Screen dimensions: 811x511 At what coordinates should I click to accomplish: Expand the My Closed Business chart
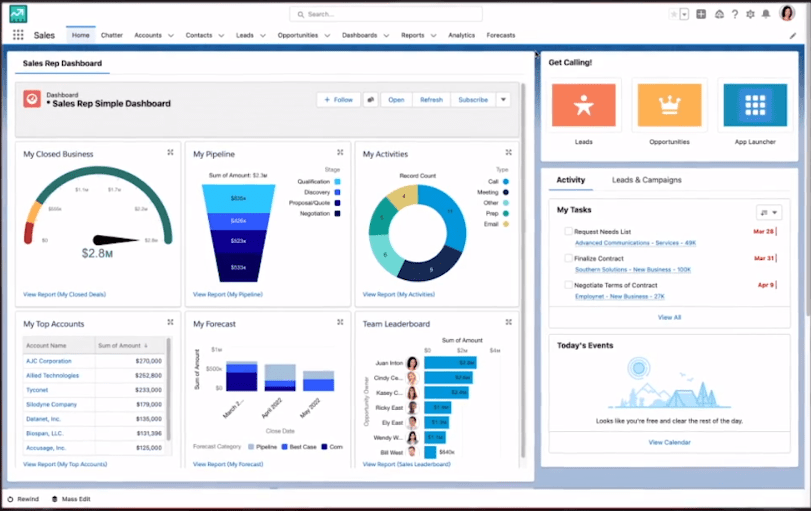pos(170,153)
